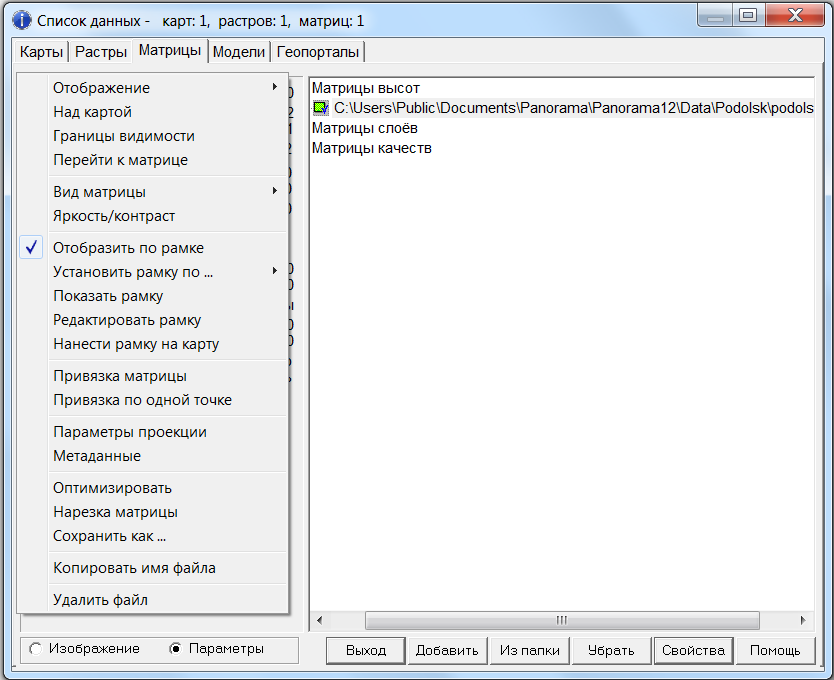Click the horizontal scrollbar right arrow

806,620
